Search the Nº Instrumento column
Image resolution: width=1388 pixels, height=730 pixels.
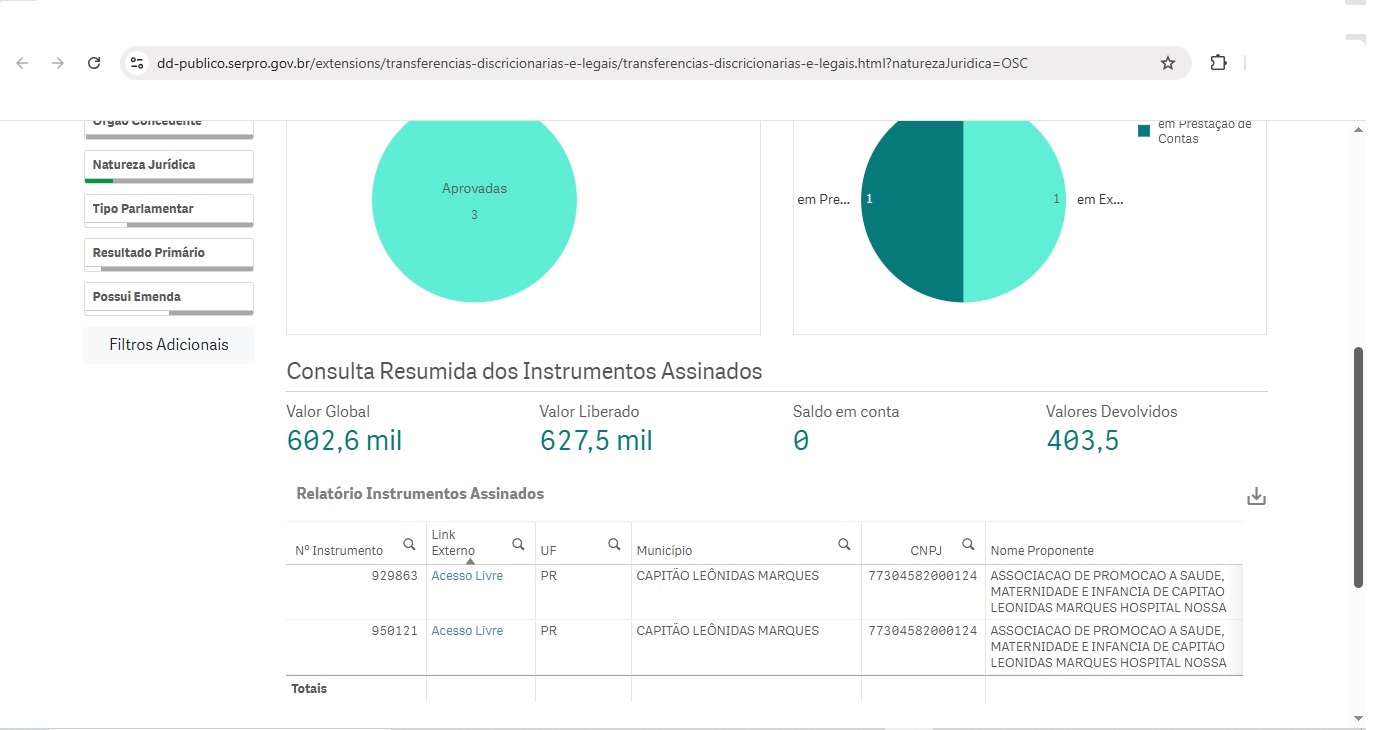[409, 544]
